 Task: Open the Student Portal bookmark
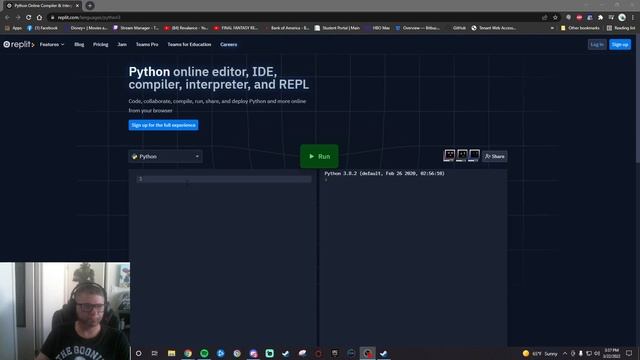338,28
